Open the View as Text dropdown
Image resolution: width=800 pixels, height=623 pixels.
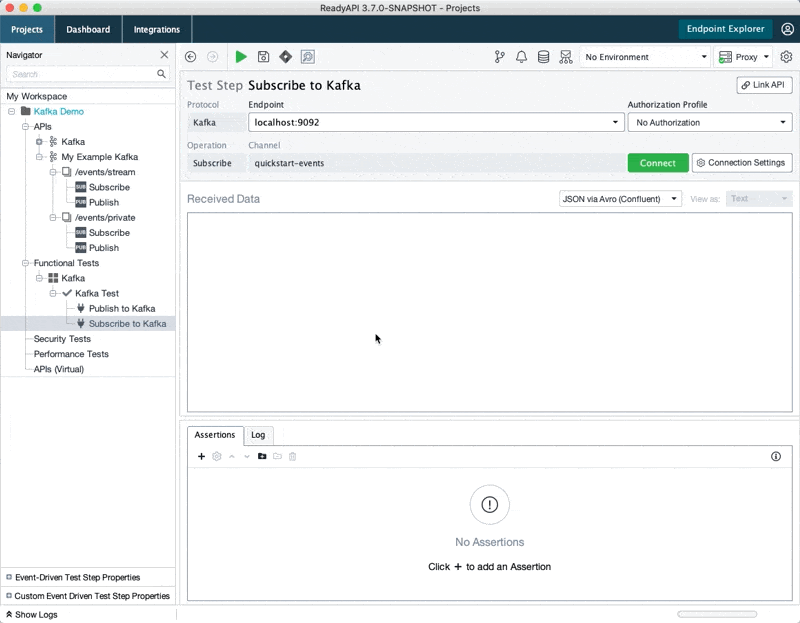[759, 199]
